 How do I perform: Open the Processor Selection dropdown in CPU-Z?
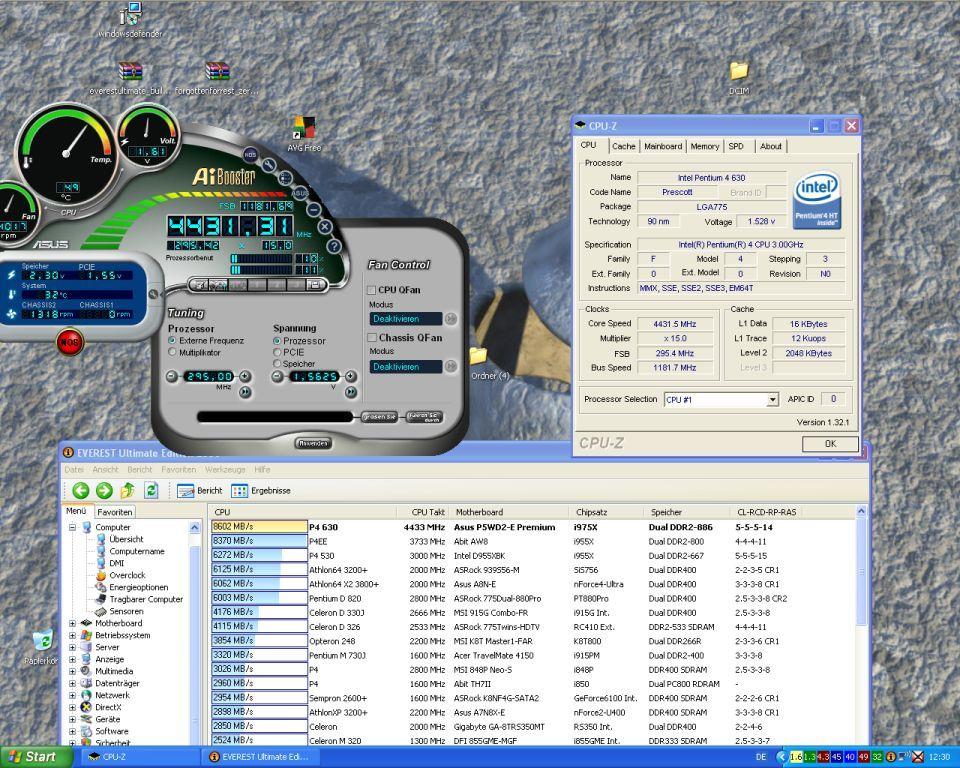coord(773,400)
